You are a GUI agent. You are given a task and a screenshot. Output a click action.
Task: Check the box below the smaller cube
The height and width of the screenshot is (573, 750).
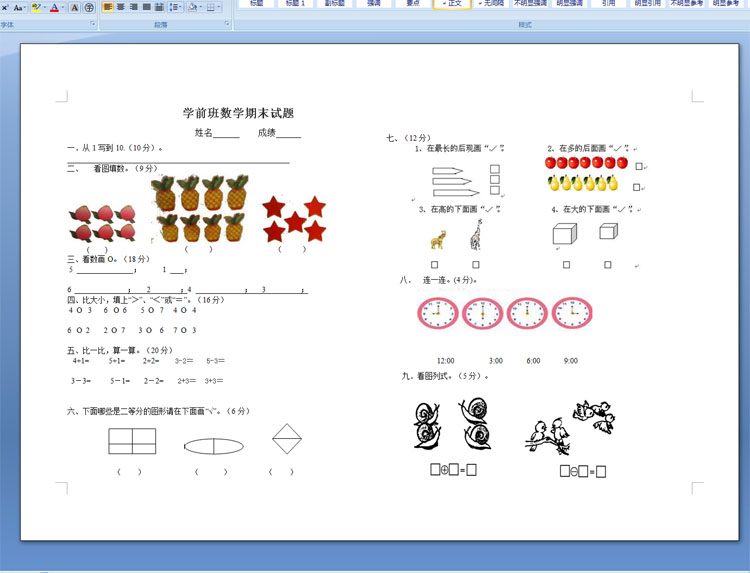pos(607,264)
